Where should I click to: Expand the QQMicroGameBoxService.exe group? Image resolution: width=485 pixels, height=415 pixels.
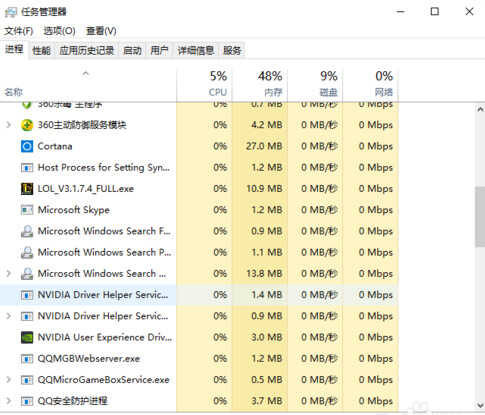pos(9,380)
